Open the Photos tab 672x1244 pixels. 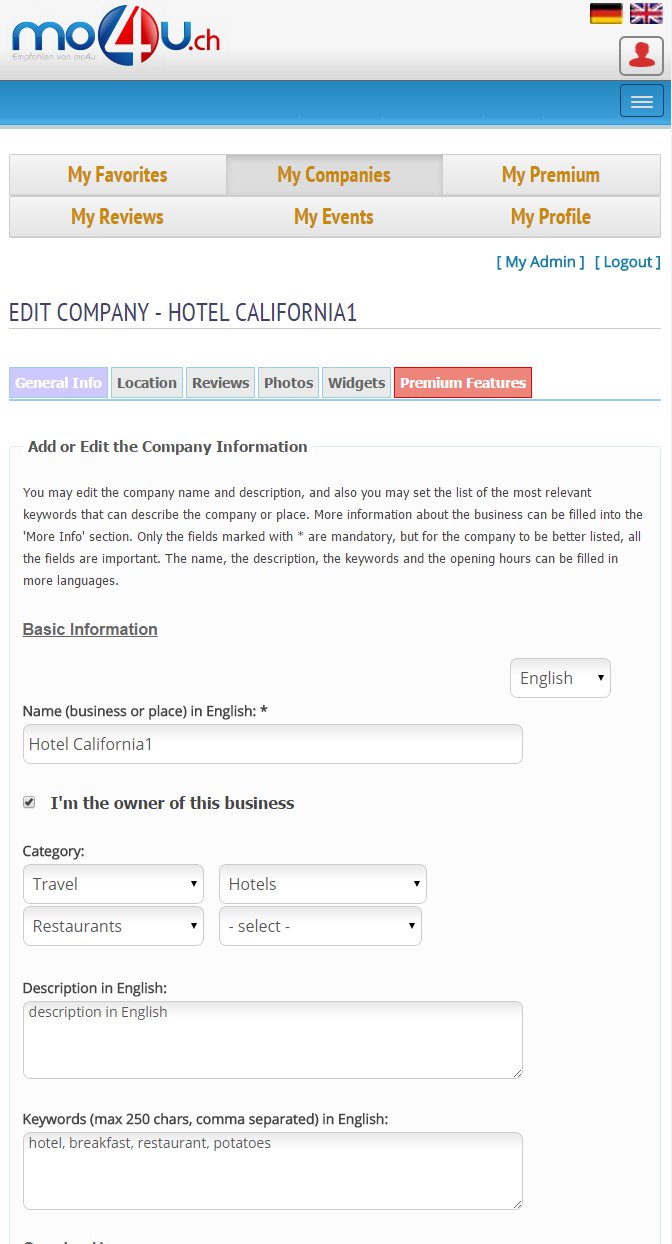click(x=289, y=383)
